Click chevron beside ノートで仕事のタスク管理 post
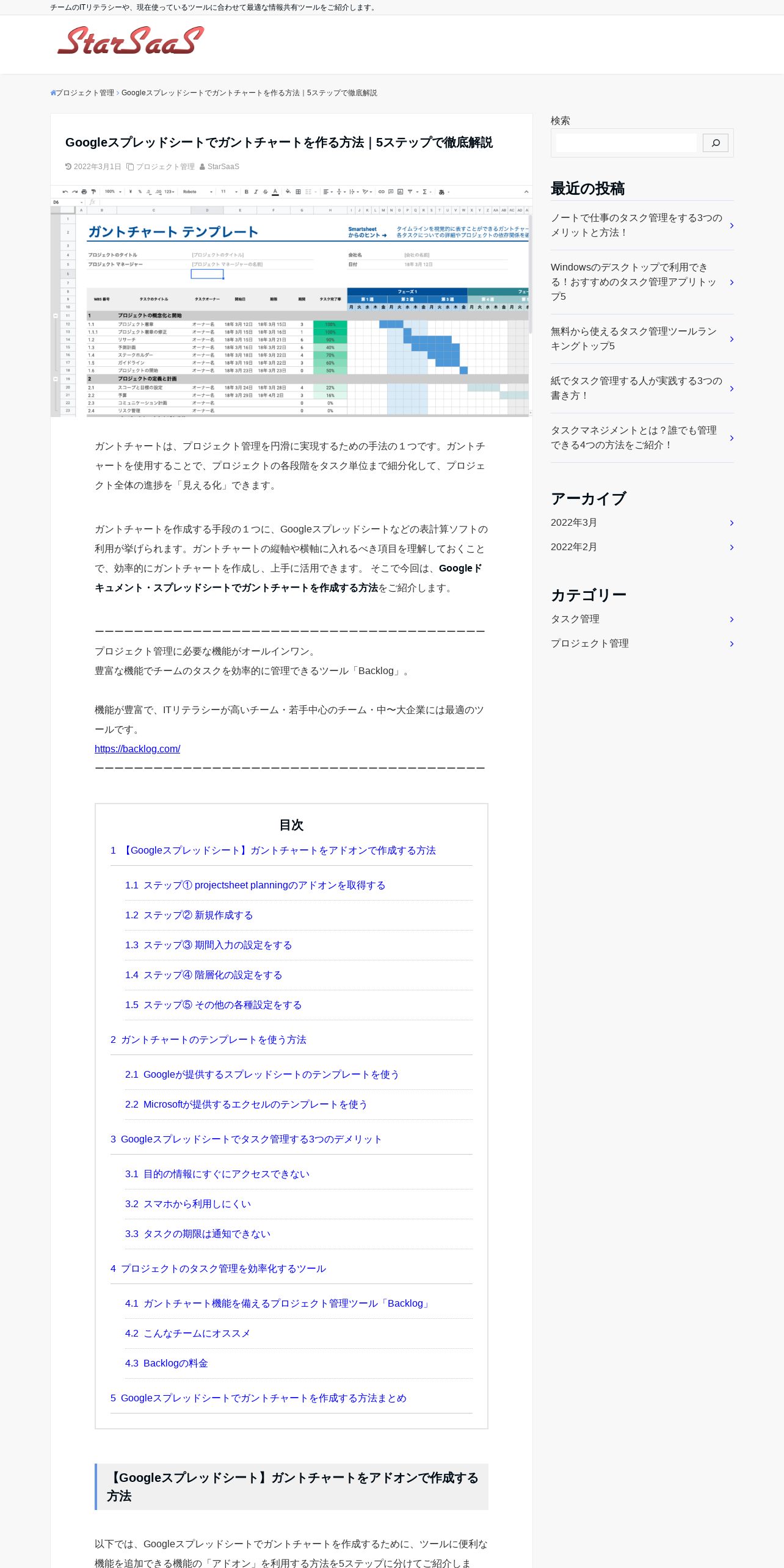 coord(731,225)
